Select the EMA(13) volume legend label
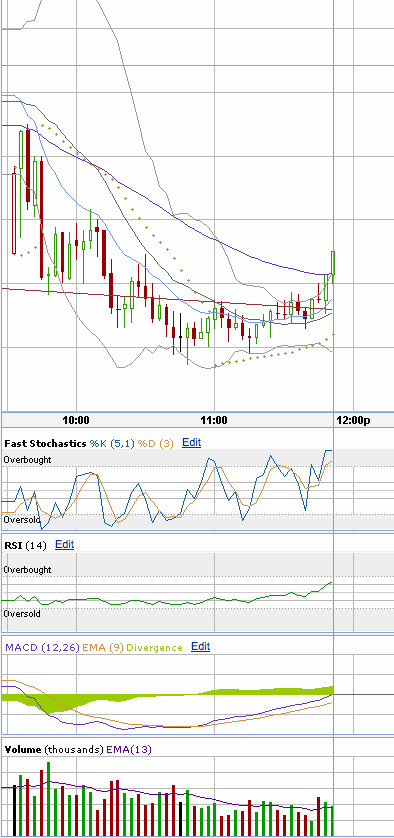Screen dimensions: 394x838 129,750
